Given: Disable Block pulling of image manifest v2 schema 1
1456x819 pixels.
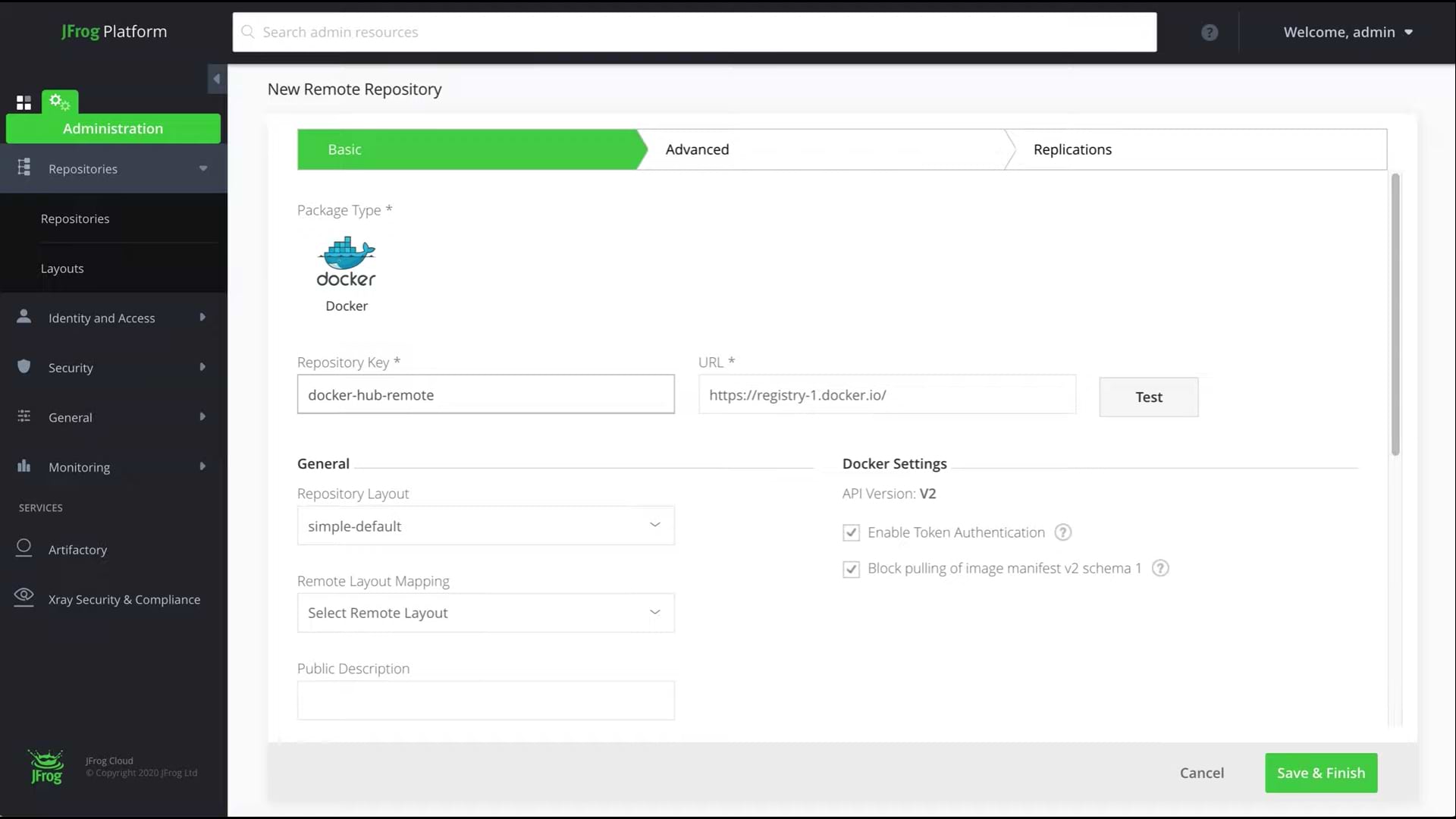Looking at the screenshot, I should [x=851, y=569].
